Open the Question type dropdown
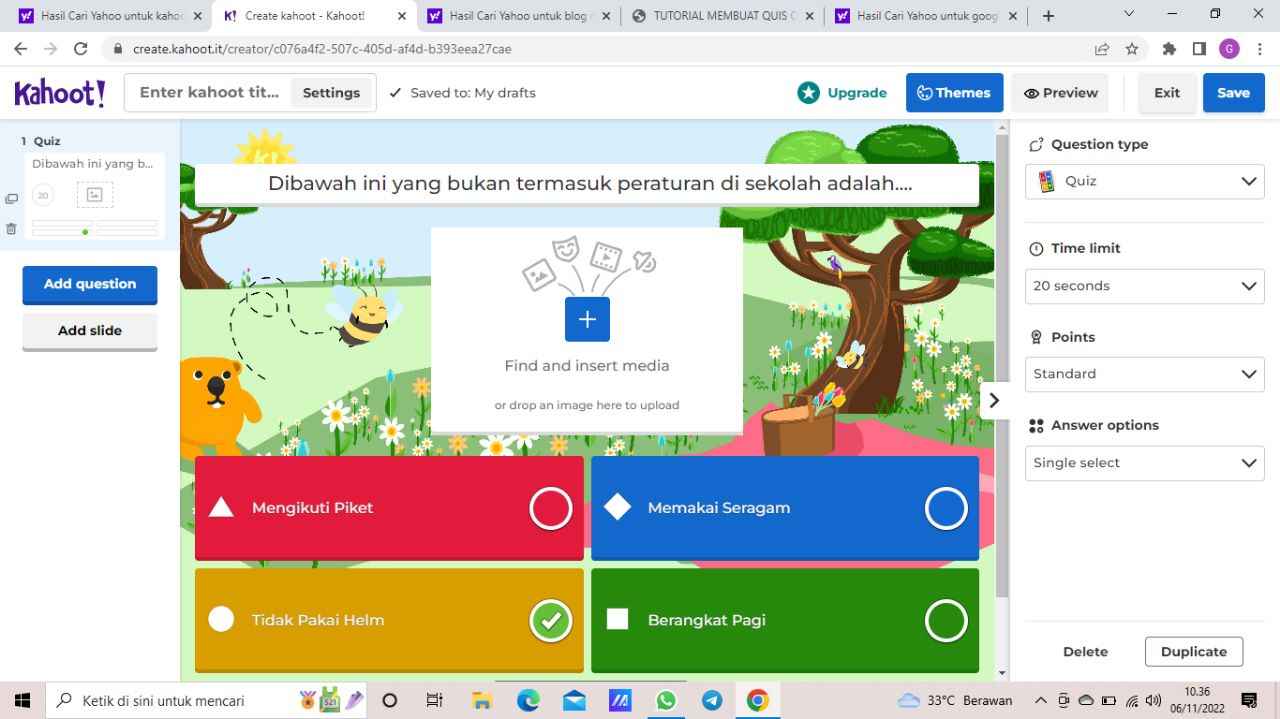 pyautogui.click(x=1145, y=181)
